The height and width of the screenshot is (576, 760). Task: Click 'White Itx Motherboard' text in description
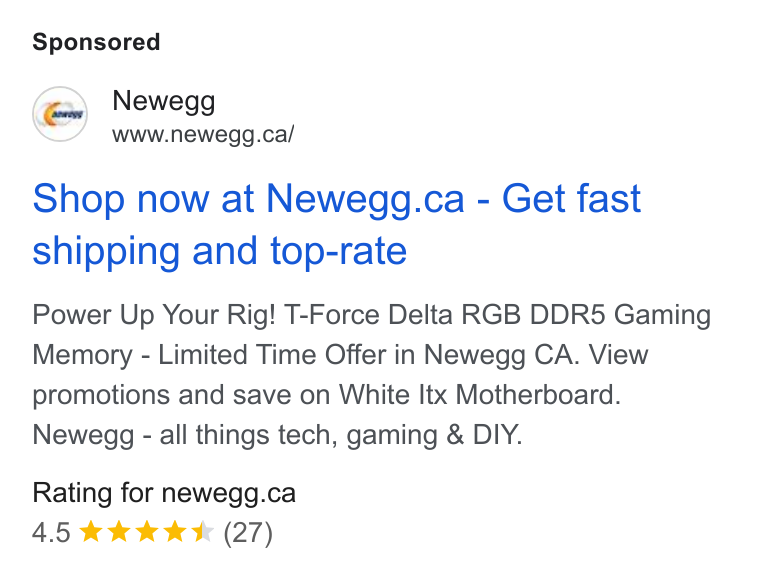click(x=477, y=395)
